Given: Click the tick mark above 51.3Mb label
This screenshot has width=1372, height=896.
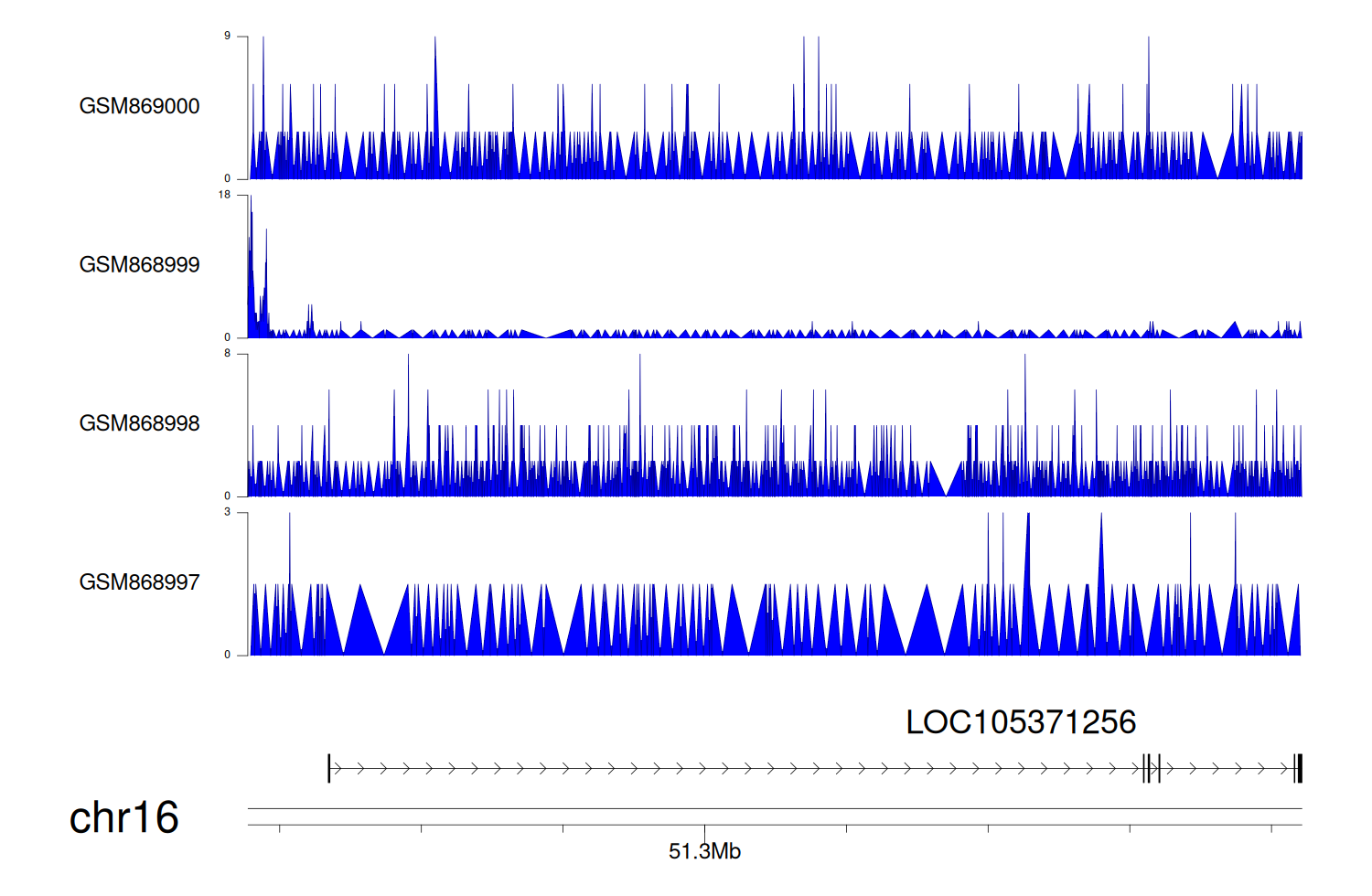Looking at the screenshot, I should [x=704, y=829].
